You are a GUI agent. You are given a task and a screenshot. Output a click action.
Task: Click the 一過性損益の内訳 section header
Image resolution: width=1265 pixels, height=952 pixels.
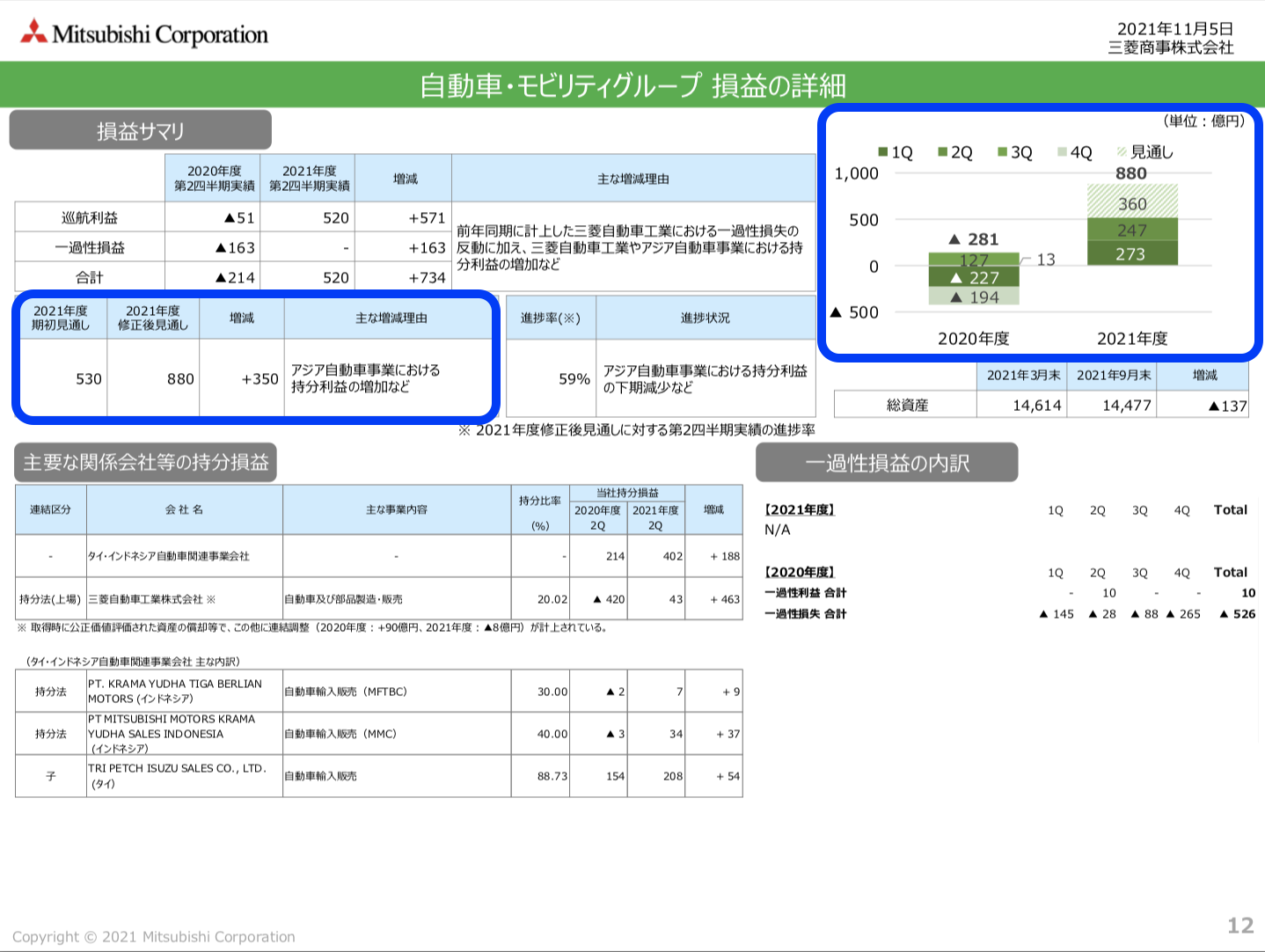[887, 463]
